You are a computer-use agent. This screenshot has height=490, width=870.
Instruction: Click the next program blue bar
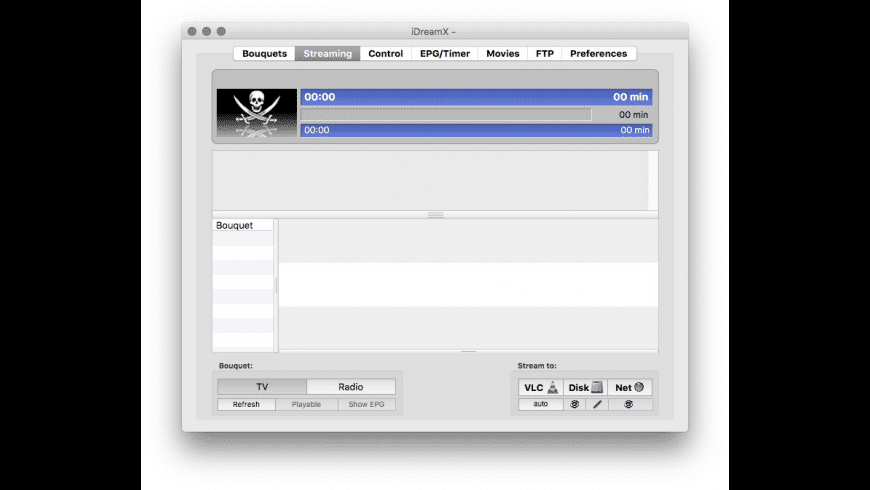(x=477, y=130)
